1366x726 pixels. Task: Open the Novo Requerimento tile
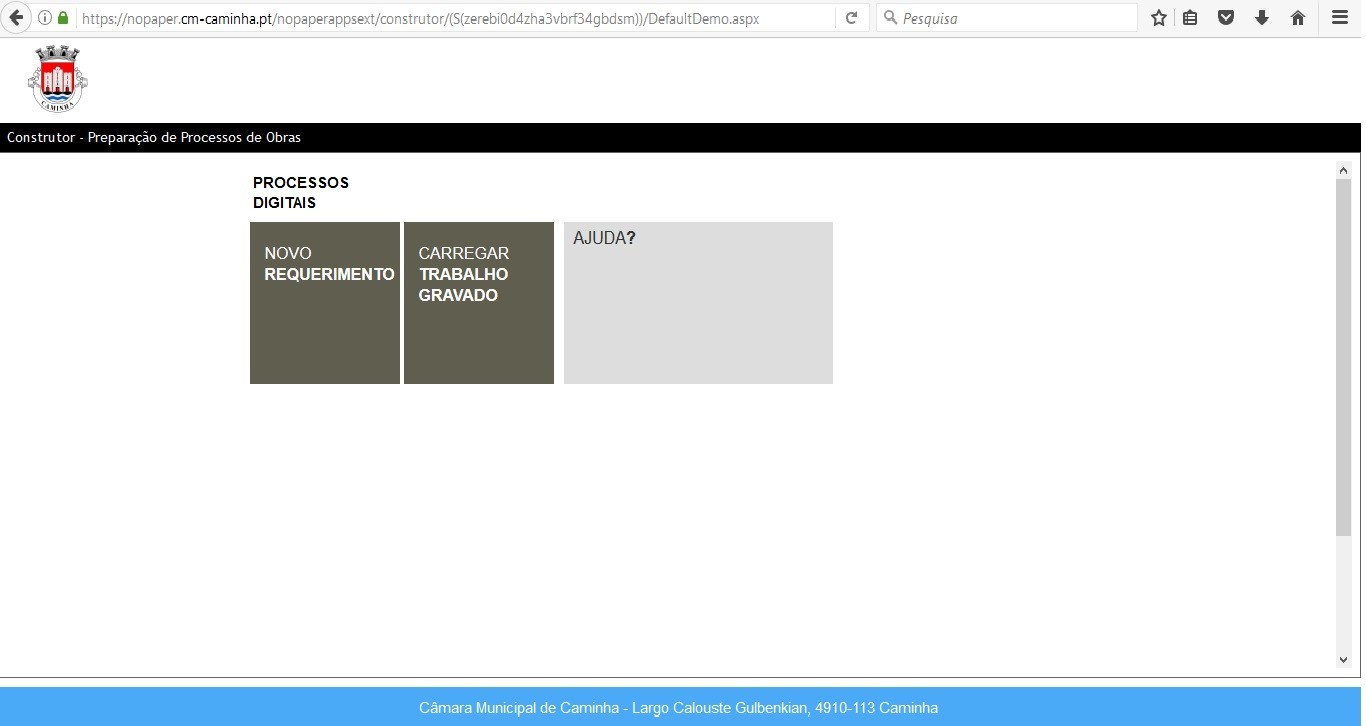[325, 303]
